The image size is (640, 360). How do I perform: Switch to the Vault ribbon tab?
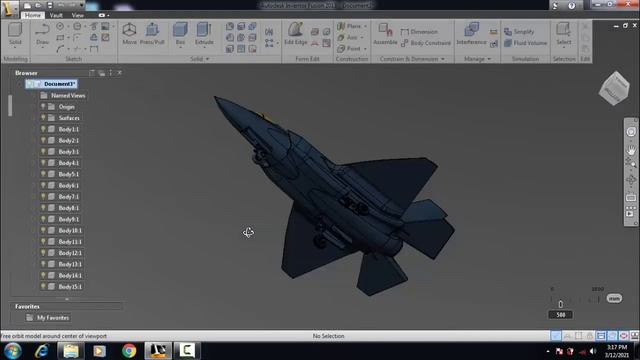click(x=56, y=15)
